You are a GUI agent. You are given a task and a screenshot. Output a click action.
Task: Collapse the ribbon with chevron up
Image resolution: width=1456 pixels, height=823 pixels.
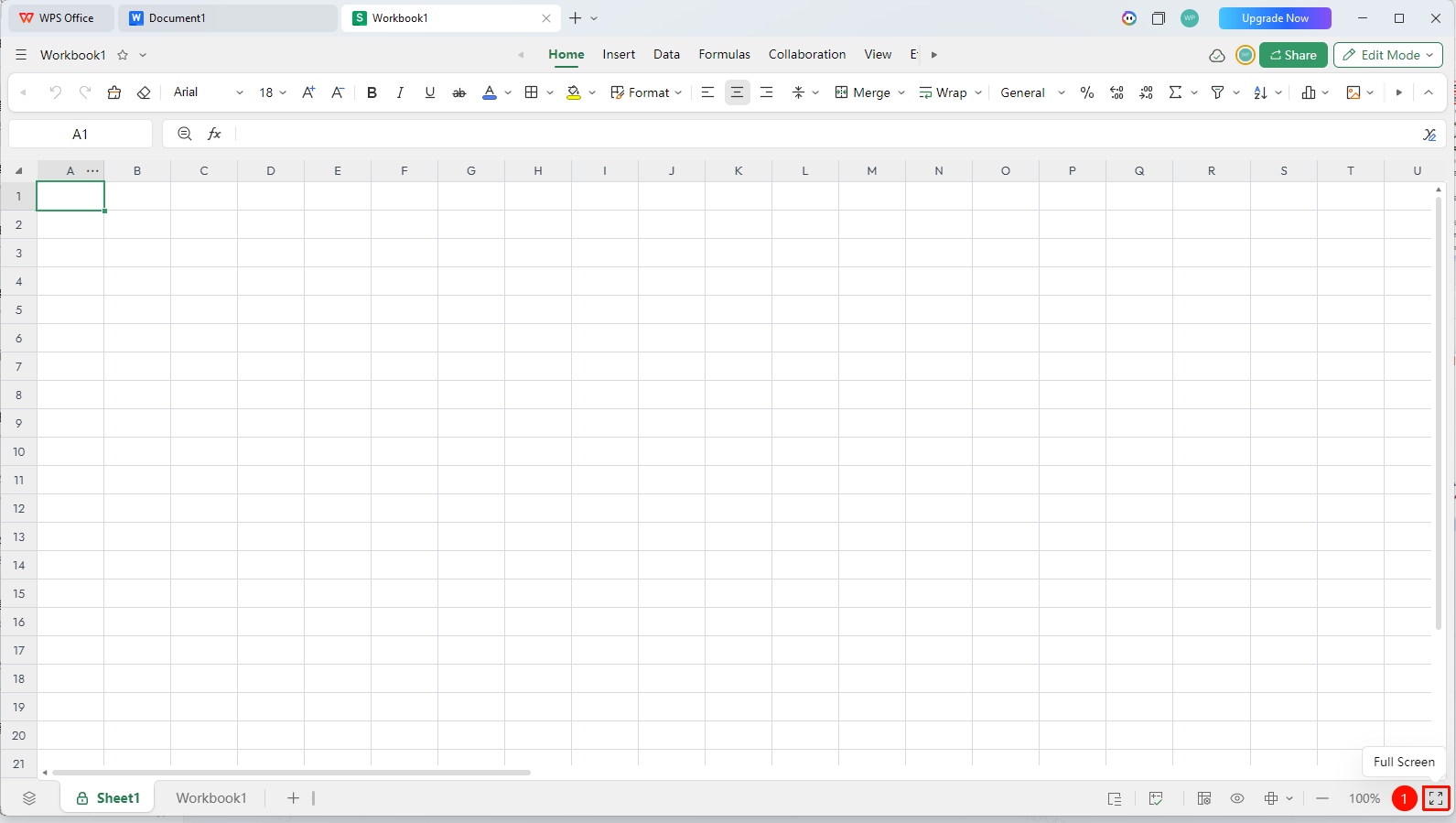[x=1429, y=92]
